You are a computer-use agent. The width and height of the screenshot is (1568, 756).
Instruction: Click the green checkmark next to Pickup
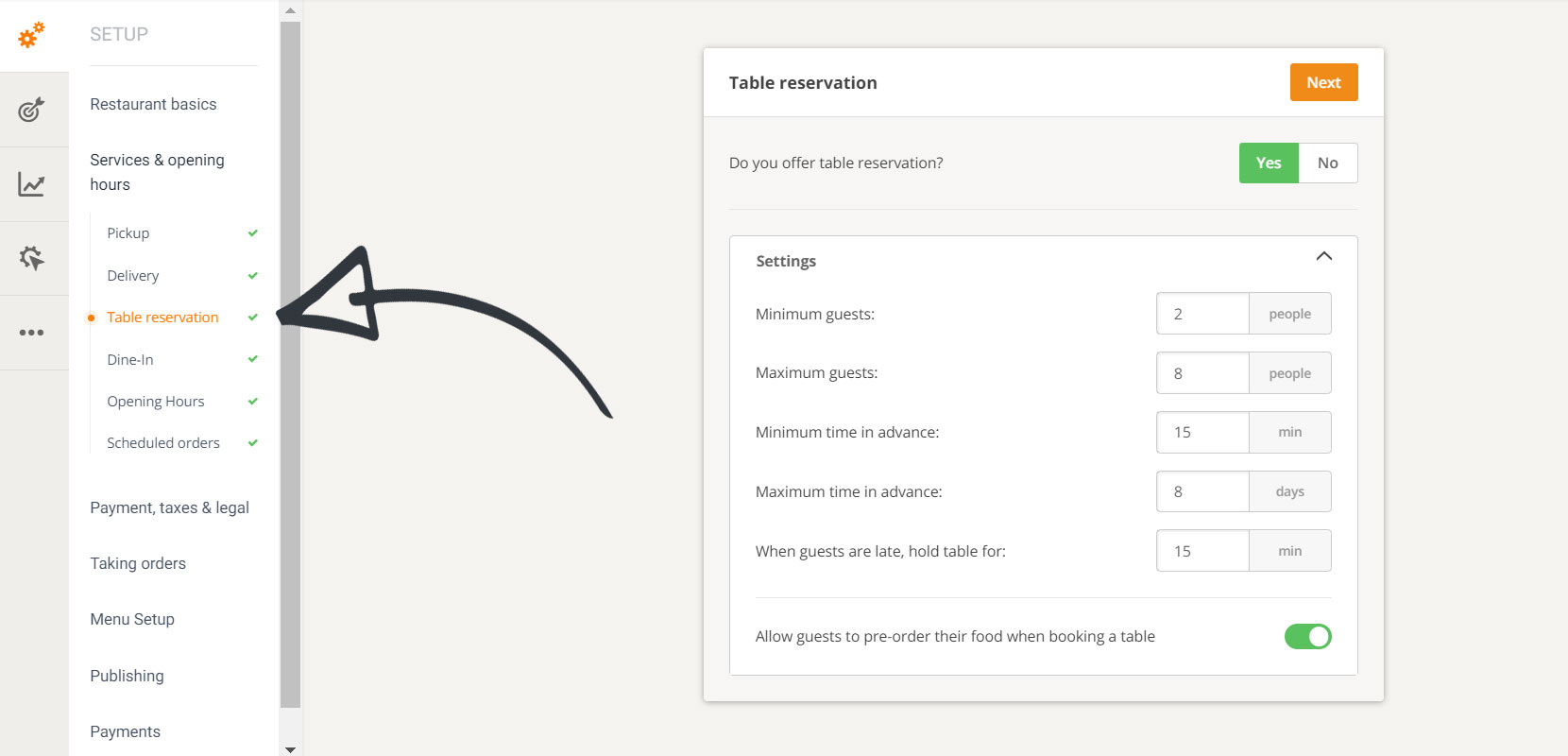[251, 232]
